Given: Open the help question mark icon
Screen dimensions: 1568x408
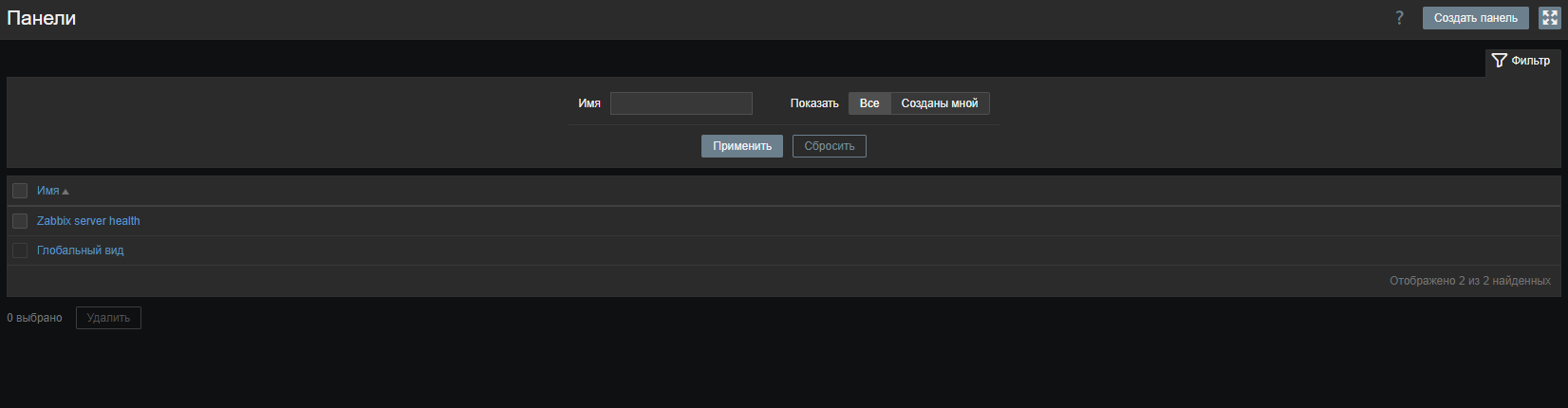Looking at the screenshot, I should [x=1399, y=18].
